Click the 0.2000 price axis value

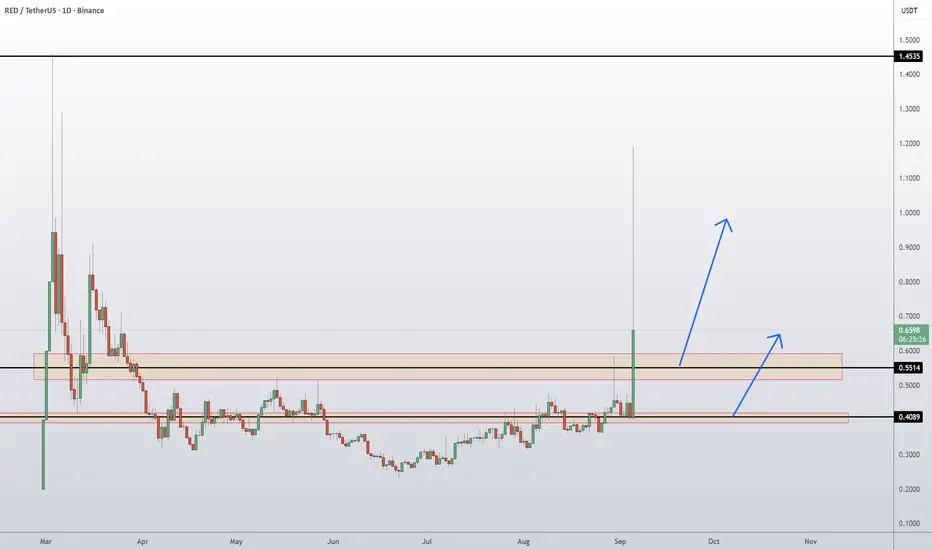(909, 489)
